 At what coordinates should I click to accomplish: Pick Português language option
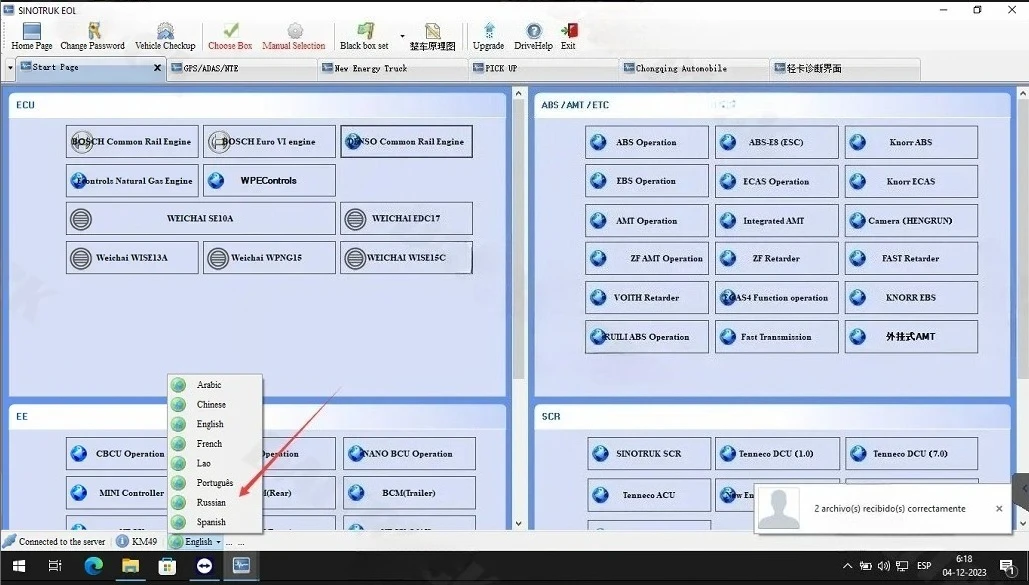(x=215, y=483)
